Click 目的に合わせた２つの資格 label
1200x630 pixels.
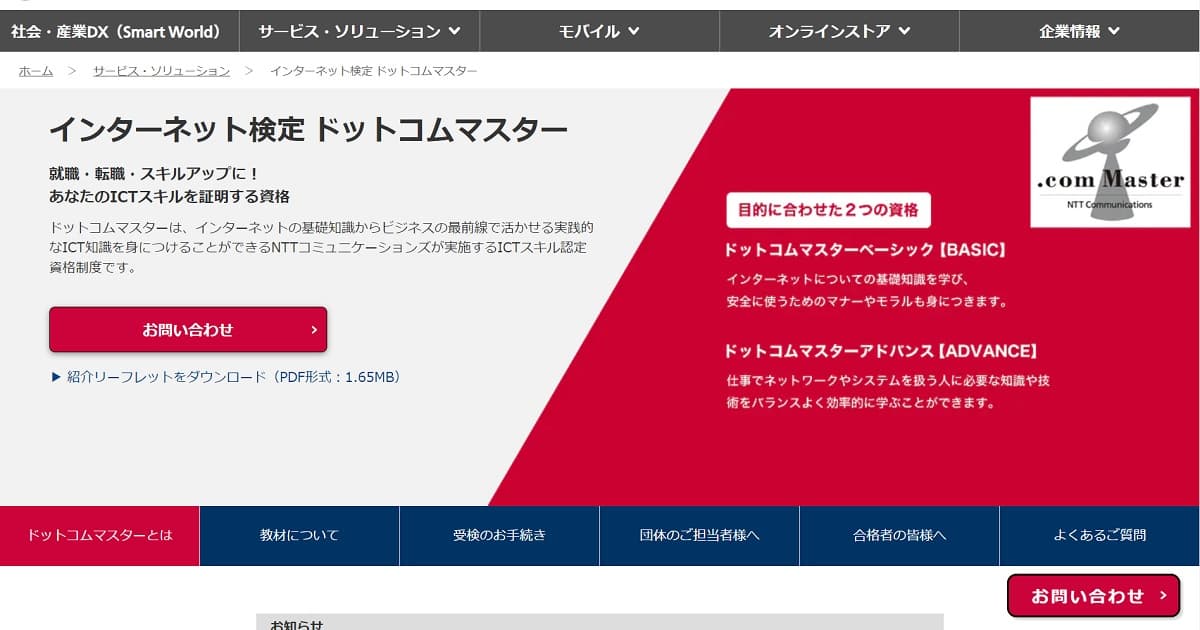point(828,210)
